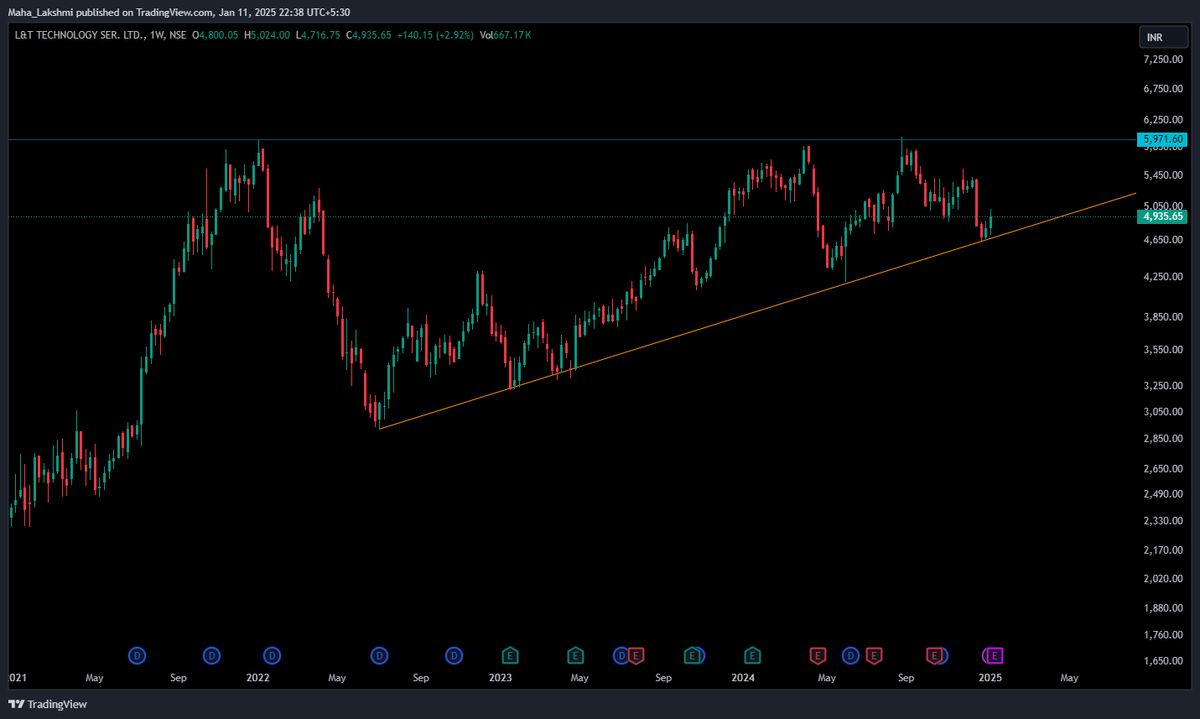Click the dividend marker between May and Sep 2021
Image resolution: width=1200 pixels, height=719 pixels.
point(137,655)
